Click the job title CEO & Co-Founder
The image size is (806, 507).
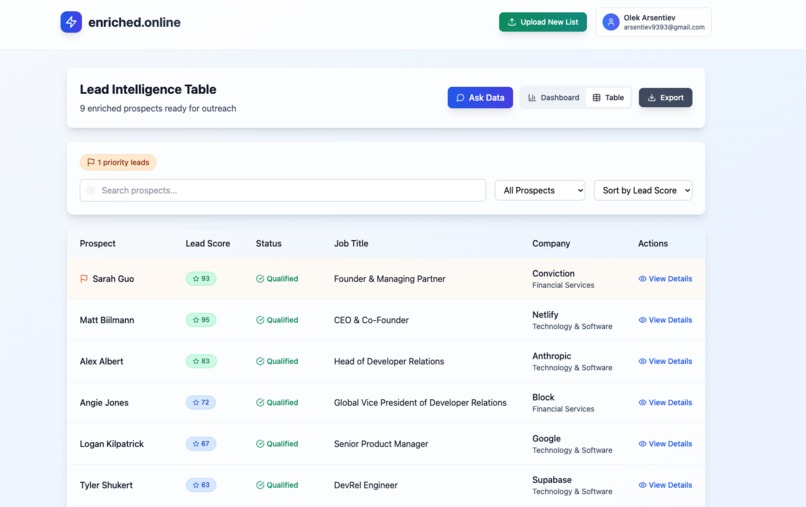(x=371, y=320)
